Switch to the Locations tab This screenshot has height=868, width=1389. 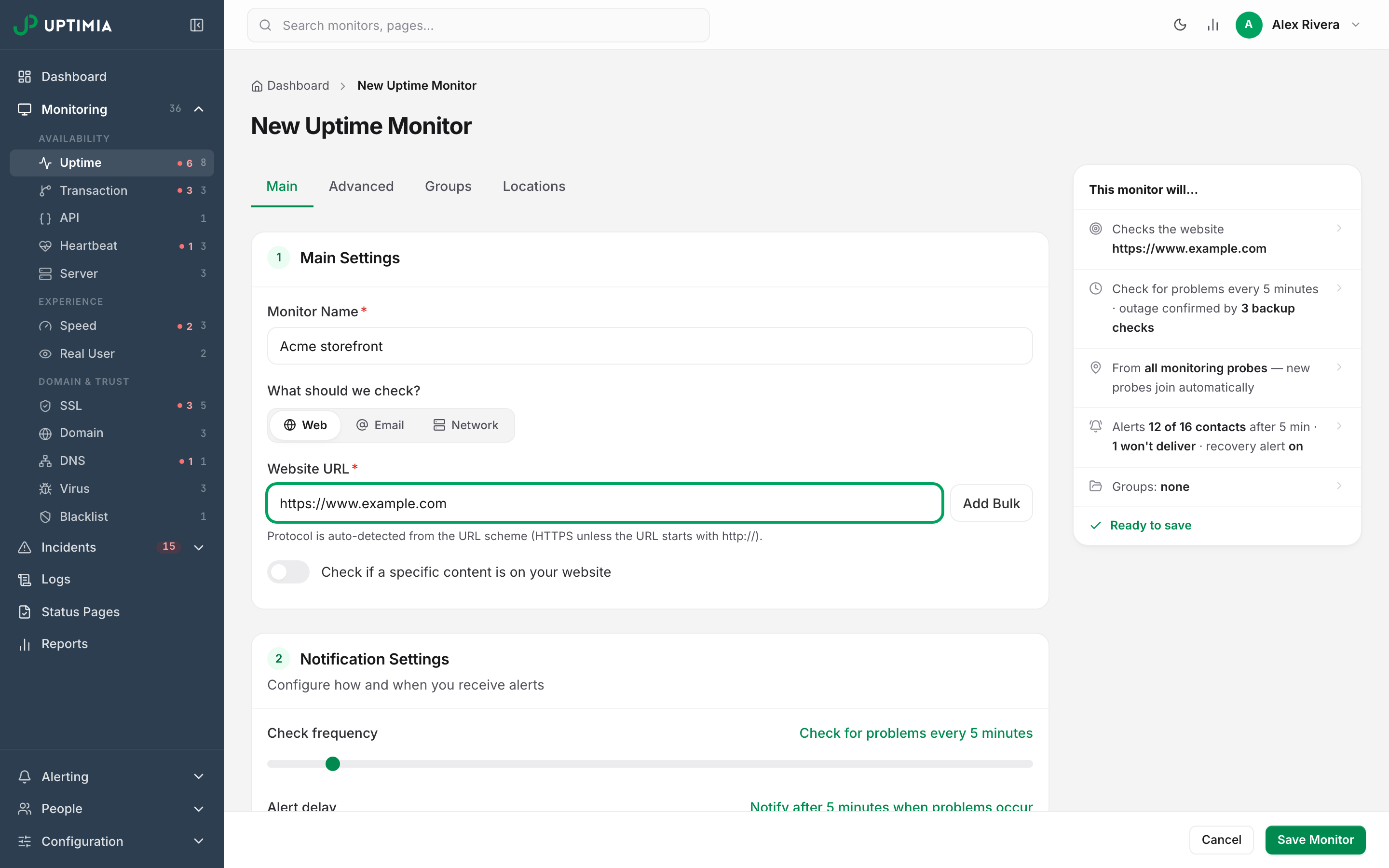pos(534,186)
